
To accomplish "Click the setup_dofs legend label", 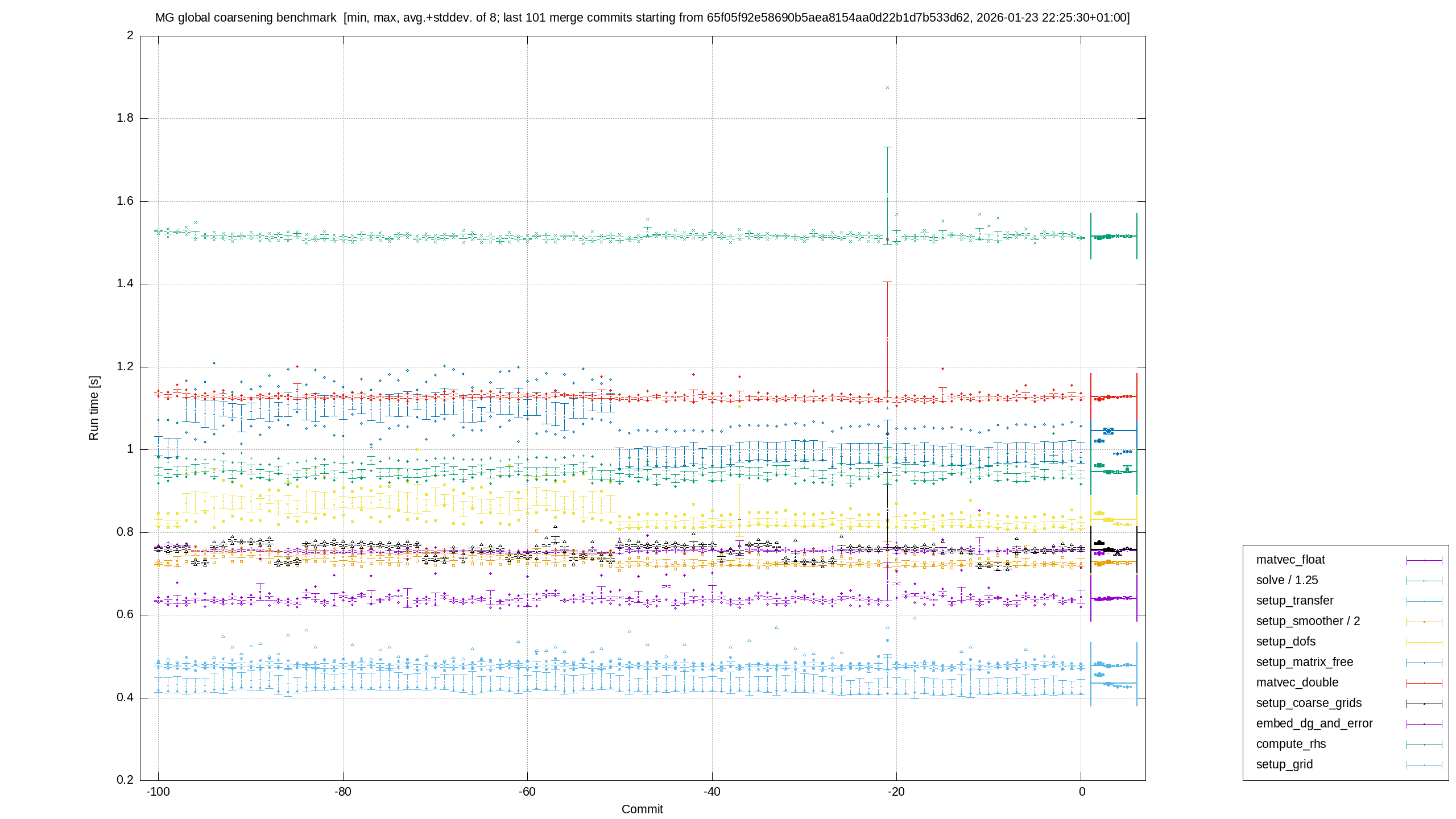I will pyautogui.click(x=1286, y=642).
